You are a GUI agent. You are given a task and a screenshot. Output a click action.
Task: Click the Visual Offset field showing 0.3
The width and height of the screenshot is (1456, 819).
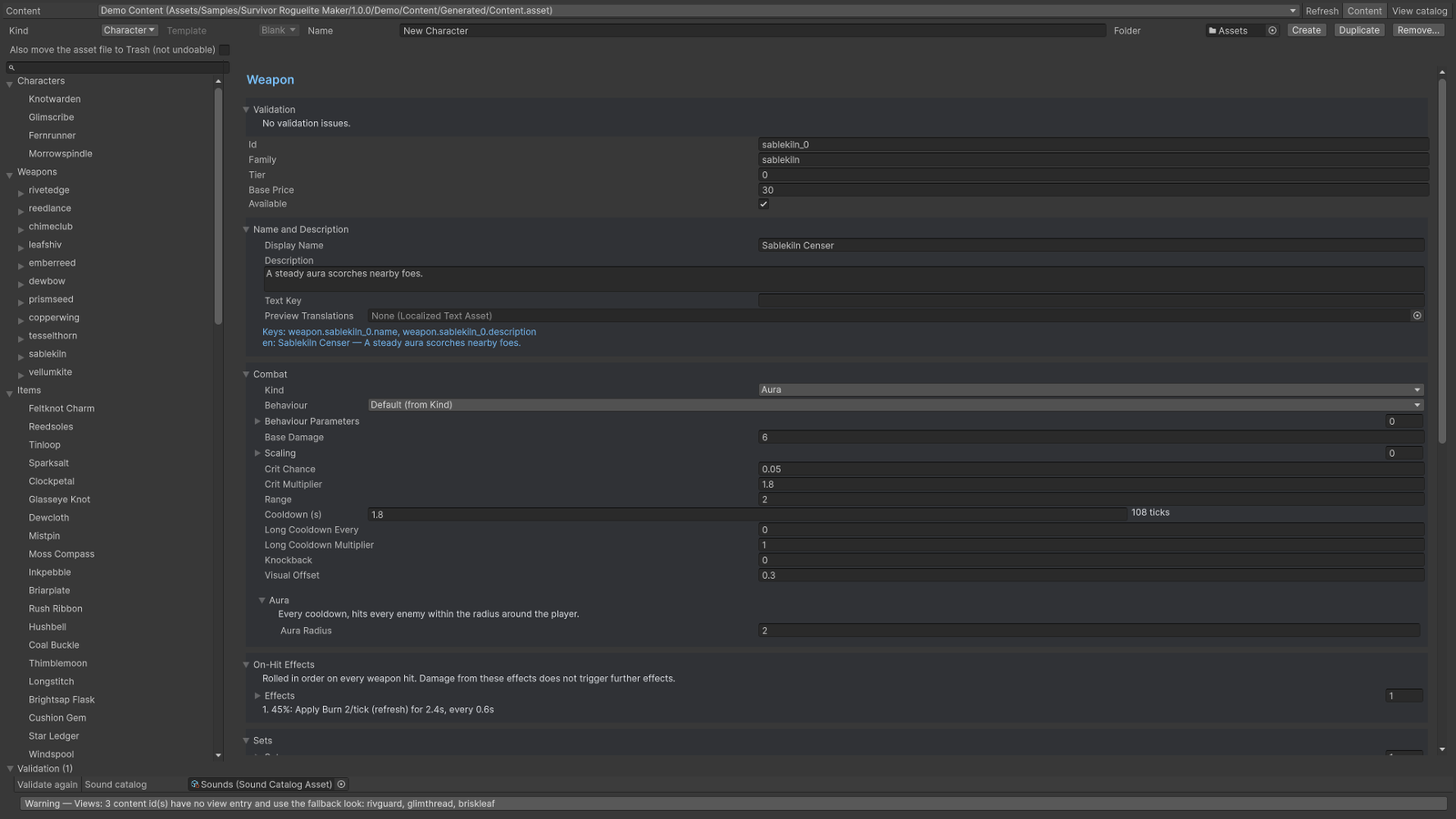tap(1090, 576)
